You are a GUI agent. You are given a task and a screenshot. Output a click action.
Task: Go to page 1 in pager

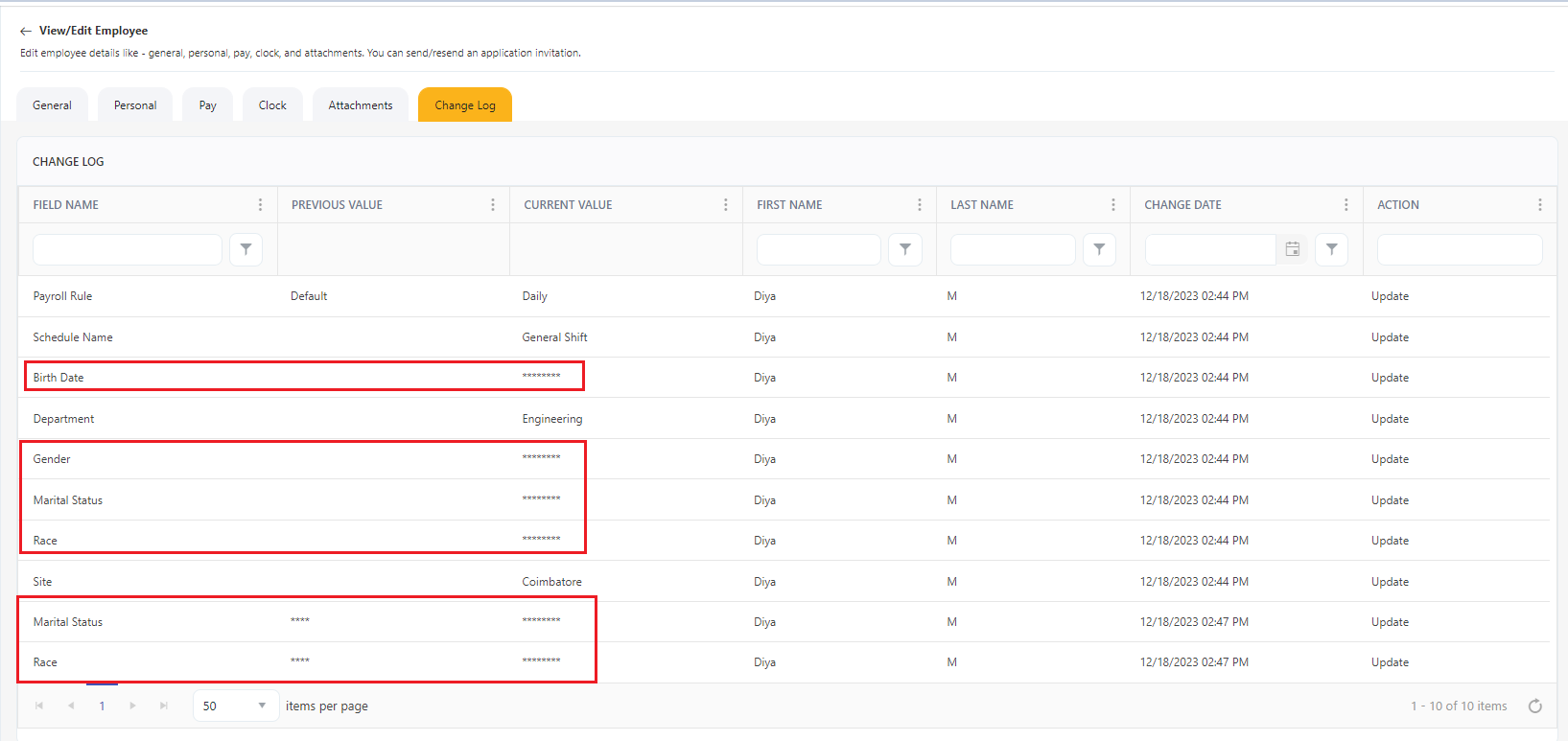[x=102, y=706]
